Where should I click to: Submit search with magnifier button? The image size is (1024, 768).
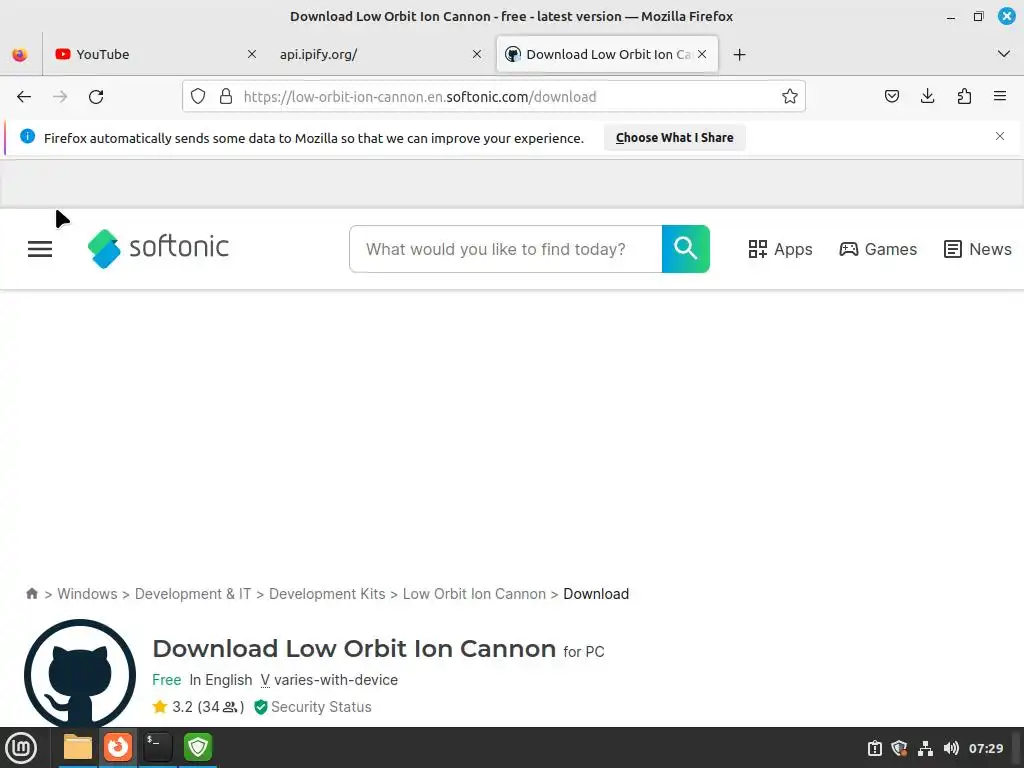(686, 249)
